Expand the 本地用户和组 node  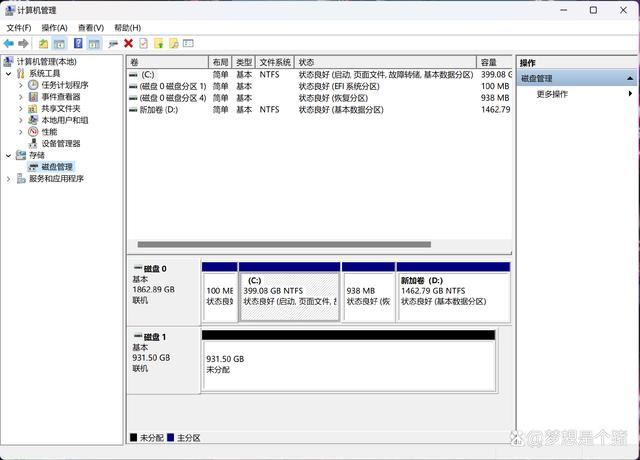click(21, 120)
